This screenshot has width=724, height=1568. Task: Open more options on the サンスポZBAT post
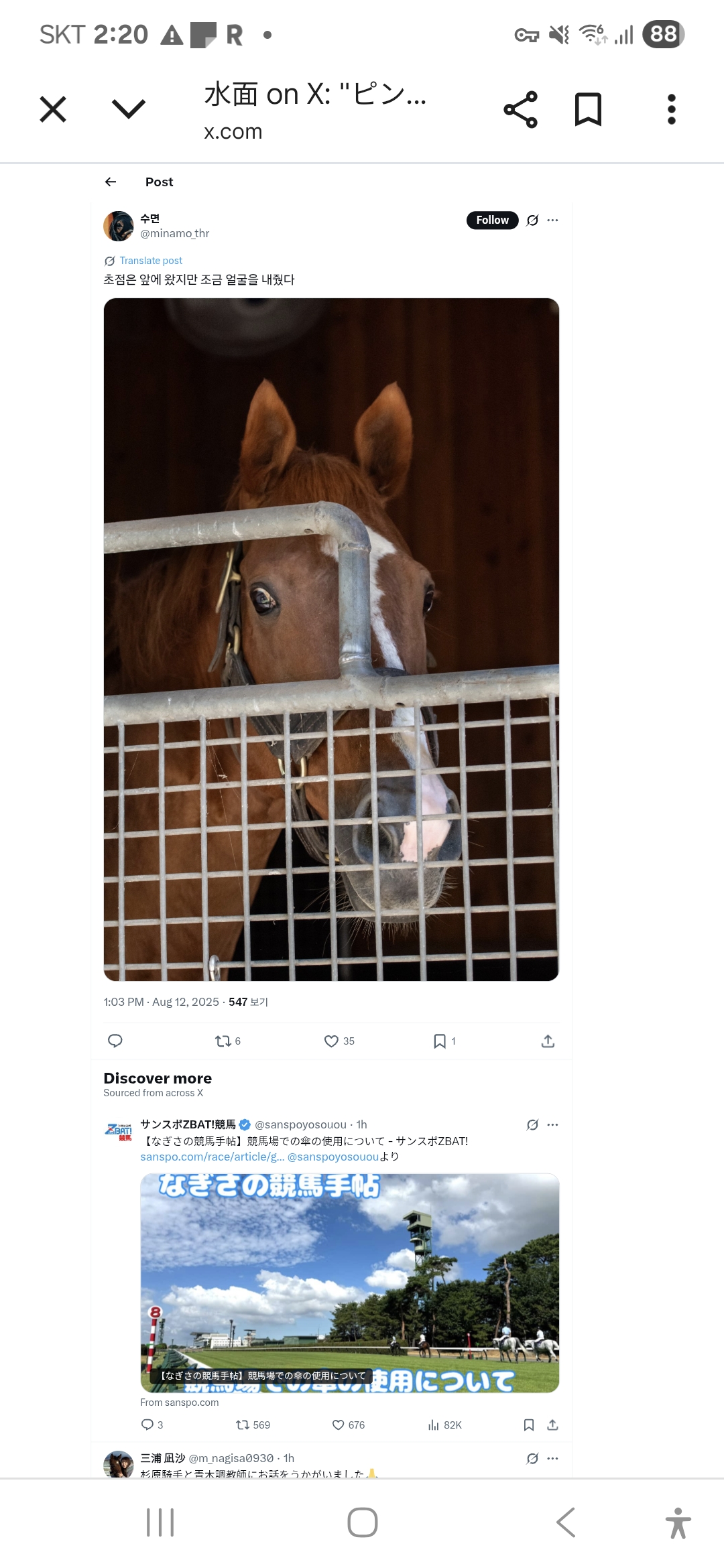click(552, 1124)
